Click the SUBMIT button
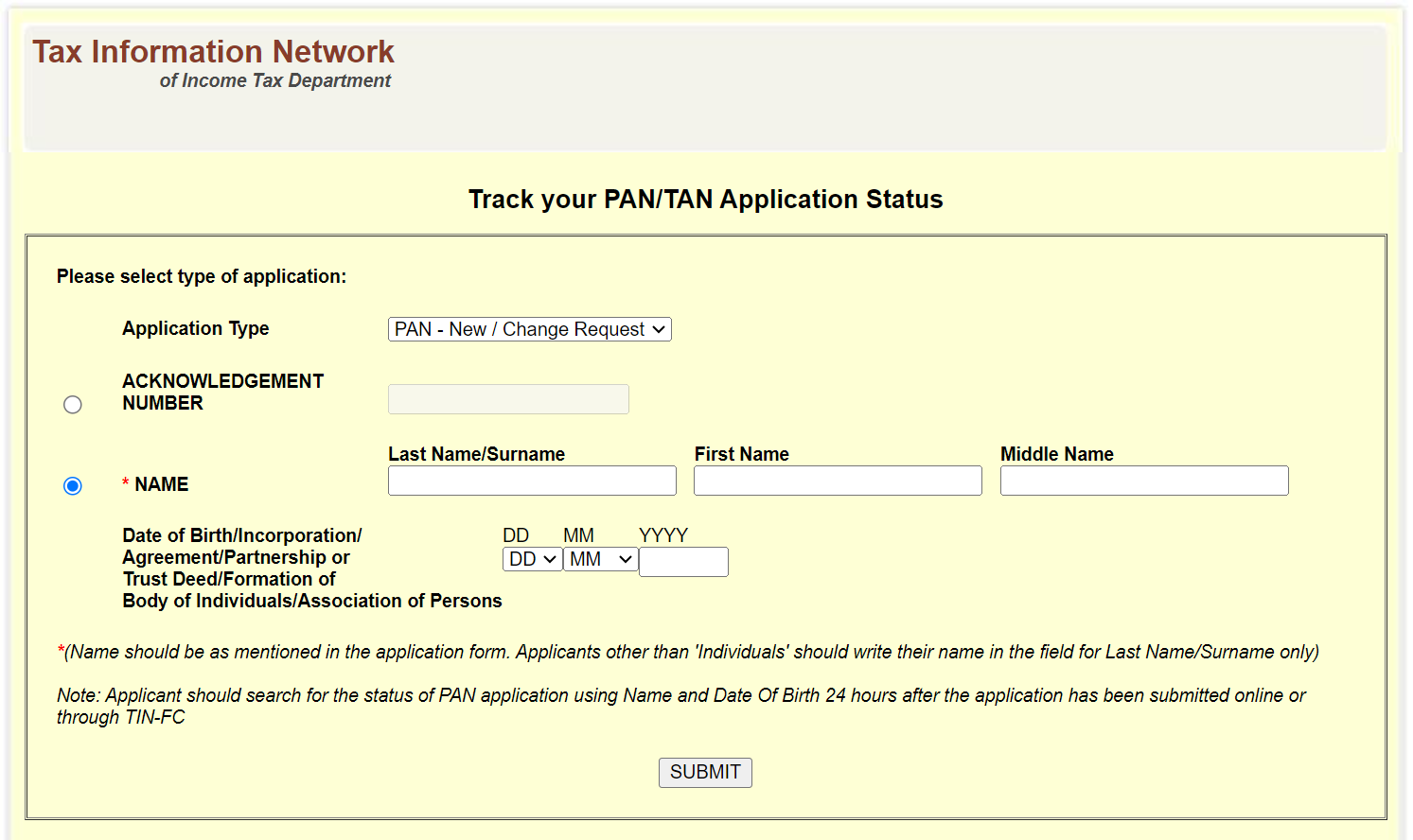 (x=705, y=772)
